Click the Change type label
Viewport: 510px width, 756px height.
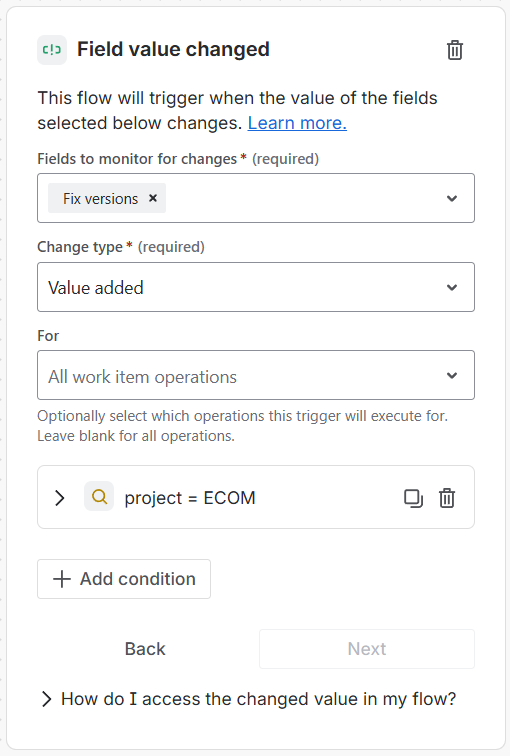[x=80, y=247]
